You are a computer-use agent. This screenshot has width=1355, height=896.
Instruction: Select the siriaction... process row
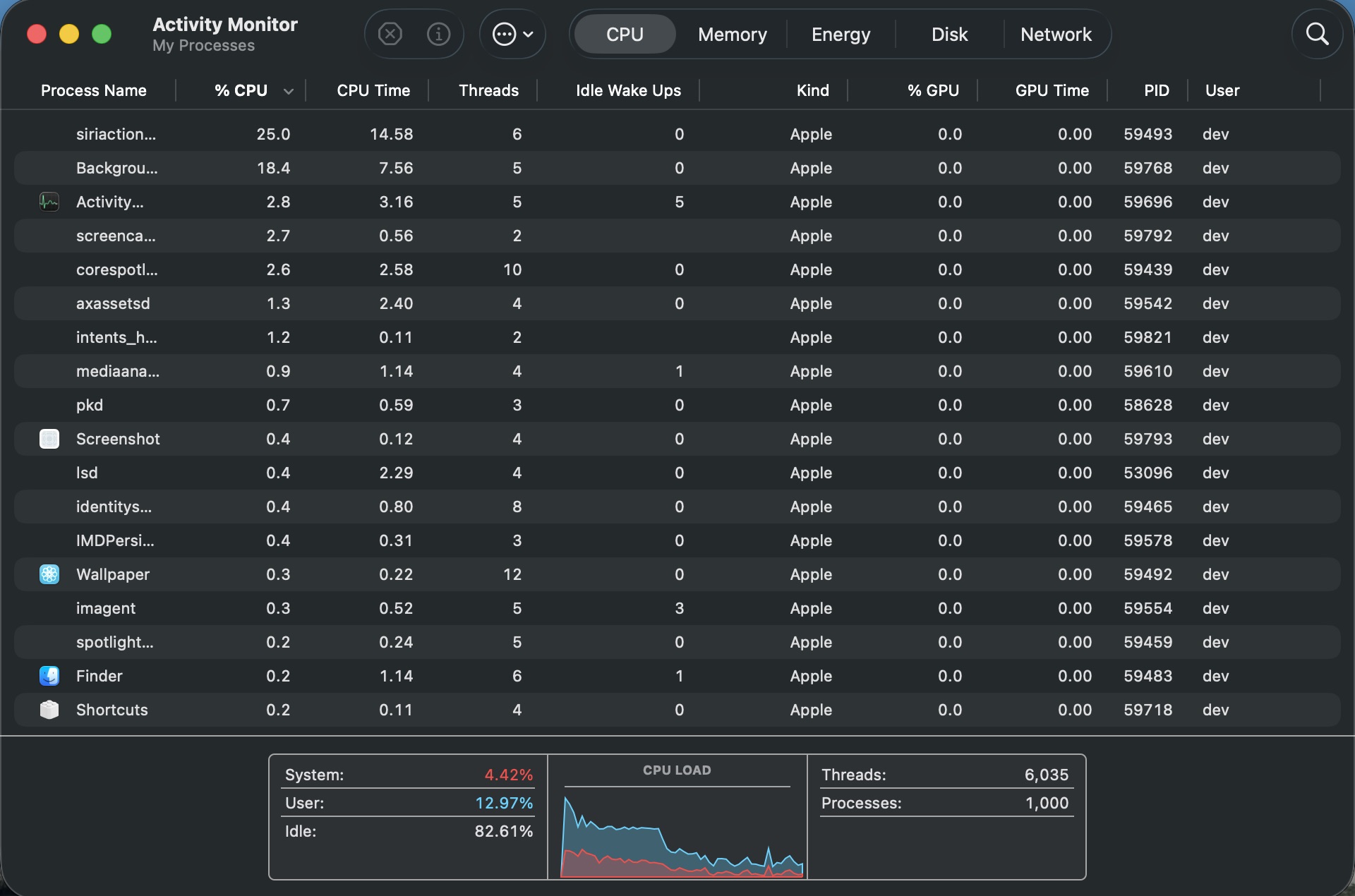pos(677,134)
